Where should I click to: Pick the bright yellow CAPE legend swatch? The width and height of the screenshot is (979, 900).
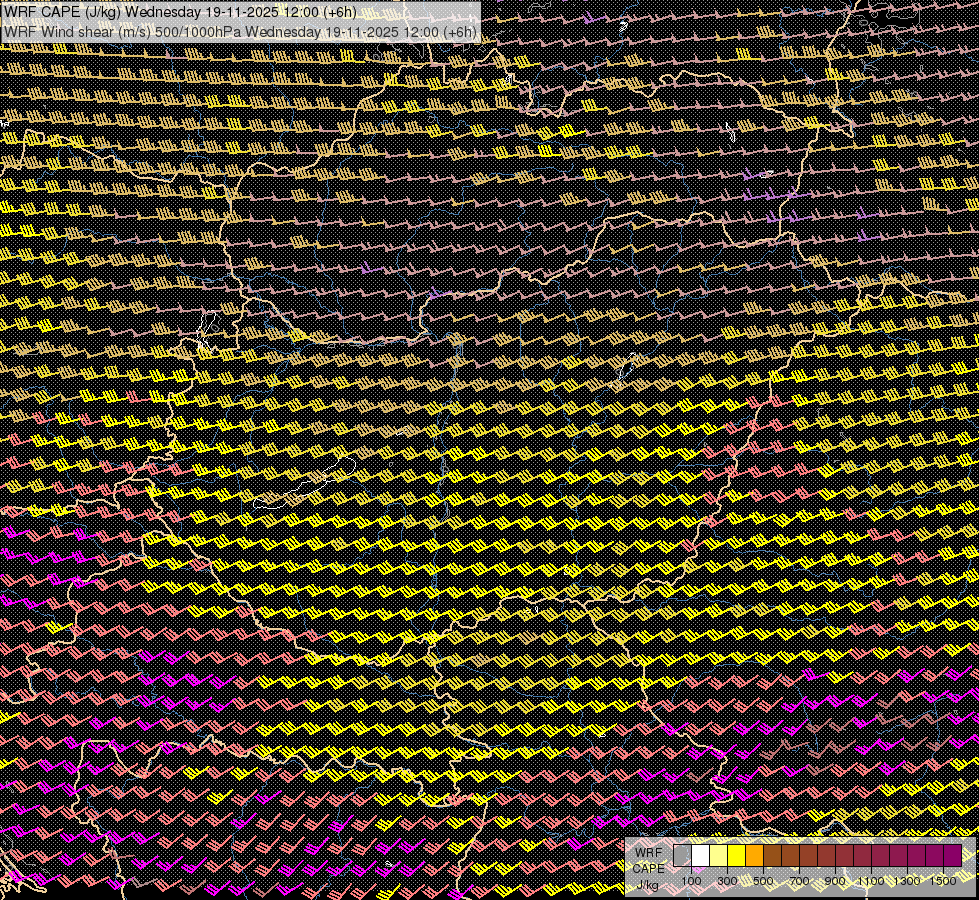pos(736,856)
